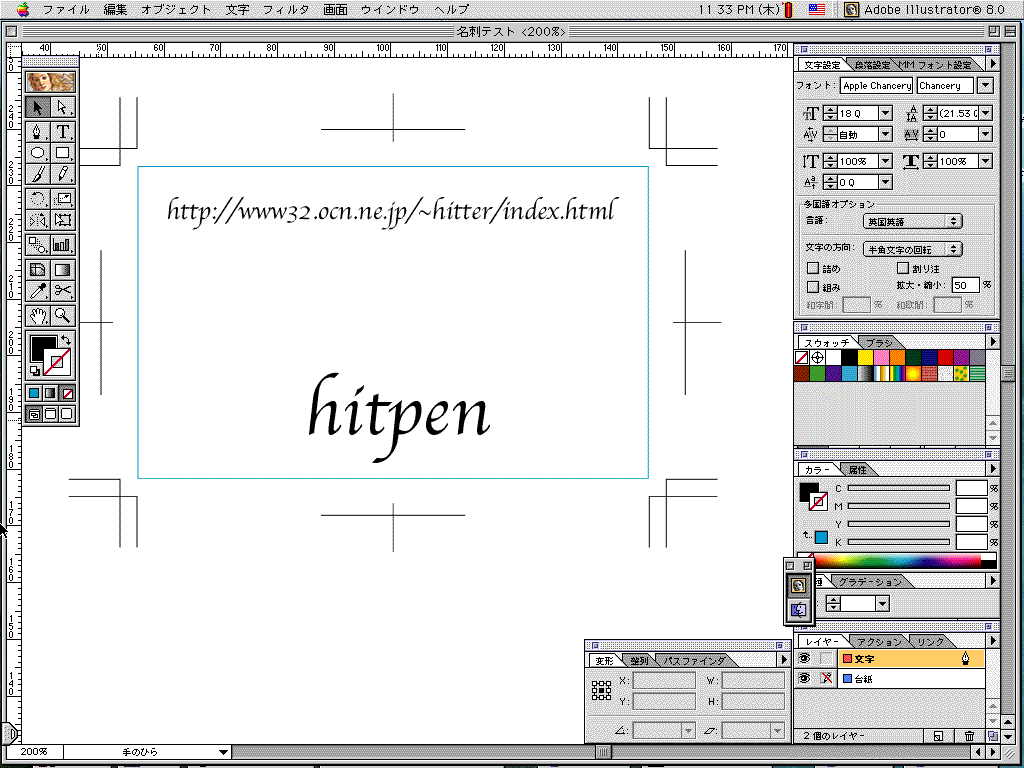
Task: Click the trash icon in Layers palette
Action: click(968, 736)
